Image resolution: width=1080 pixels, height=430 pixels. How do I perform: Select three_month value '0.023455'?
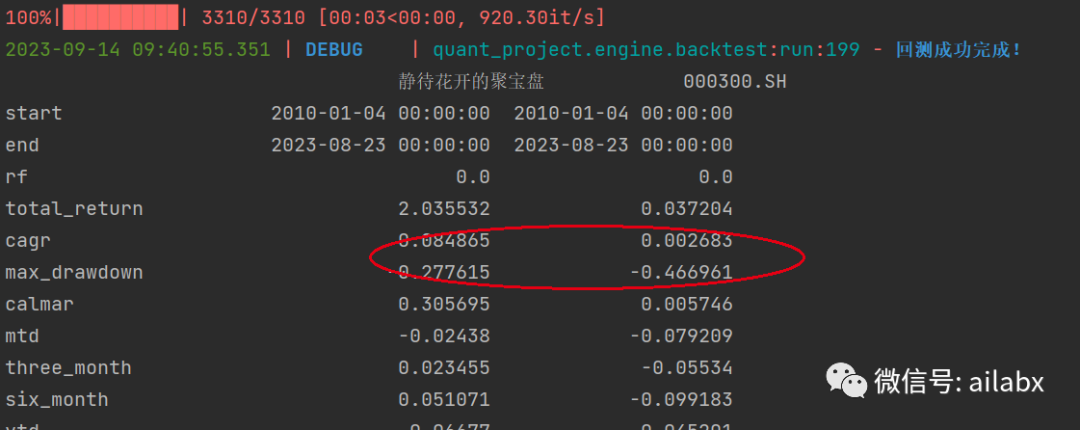(x=444, y=368)
